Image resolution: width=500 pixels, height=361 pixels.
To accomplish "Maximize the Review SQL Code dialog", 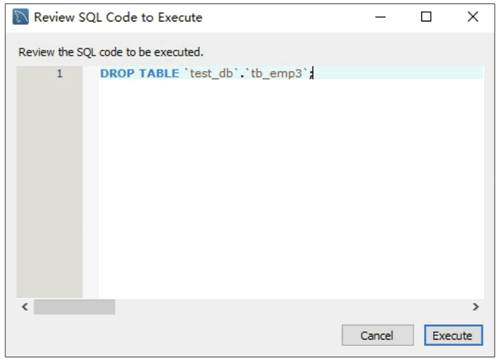I will [x=426, y=17].
